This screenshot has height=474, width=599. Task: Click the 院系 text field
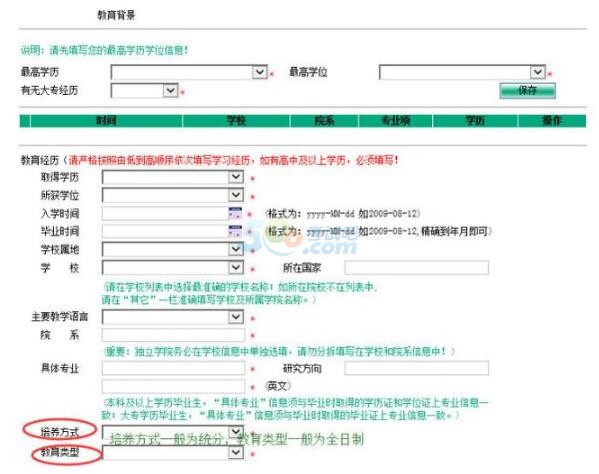click(x=173, y=335)
